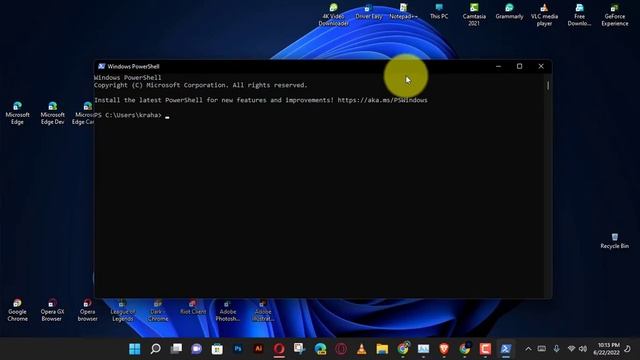This screenshot has width=640, height=360.
Task: Open the Windows Start menu
Action: click(x=135, y=349)
